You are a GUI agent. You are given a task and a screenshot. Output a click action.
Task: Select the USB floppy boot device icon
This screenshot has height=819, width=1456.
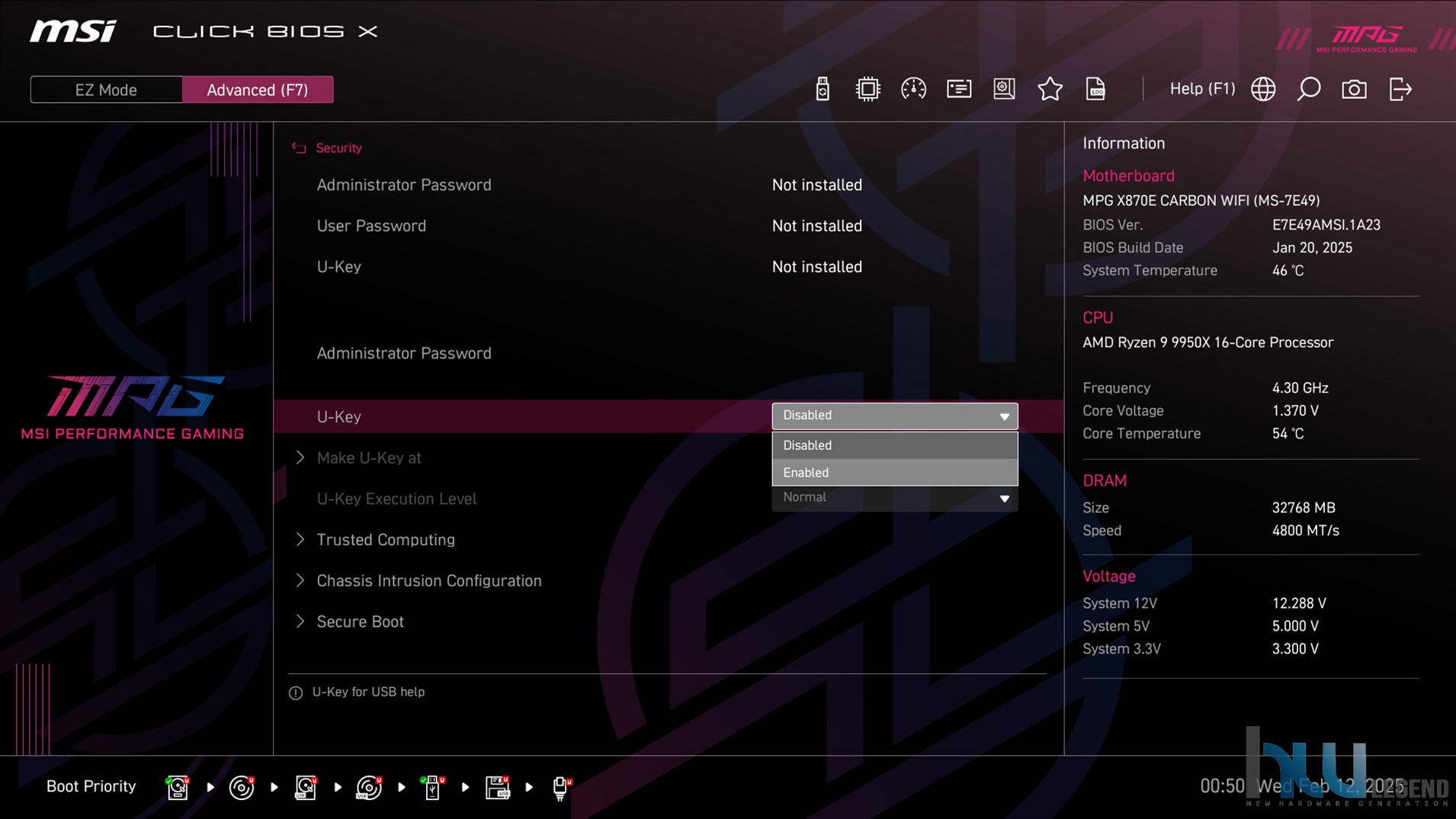coord(498,787)
